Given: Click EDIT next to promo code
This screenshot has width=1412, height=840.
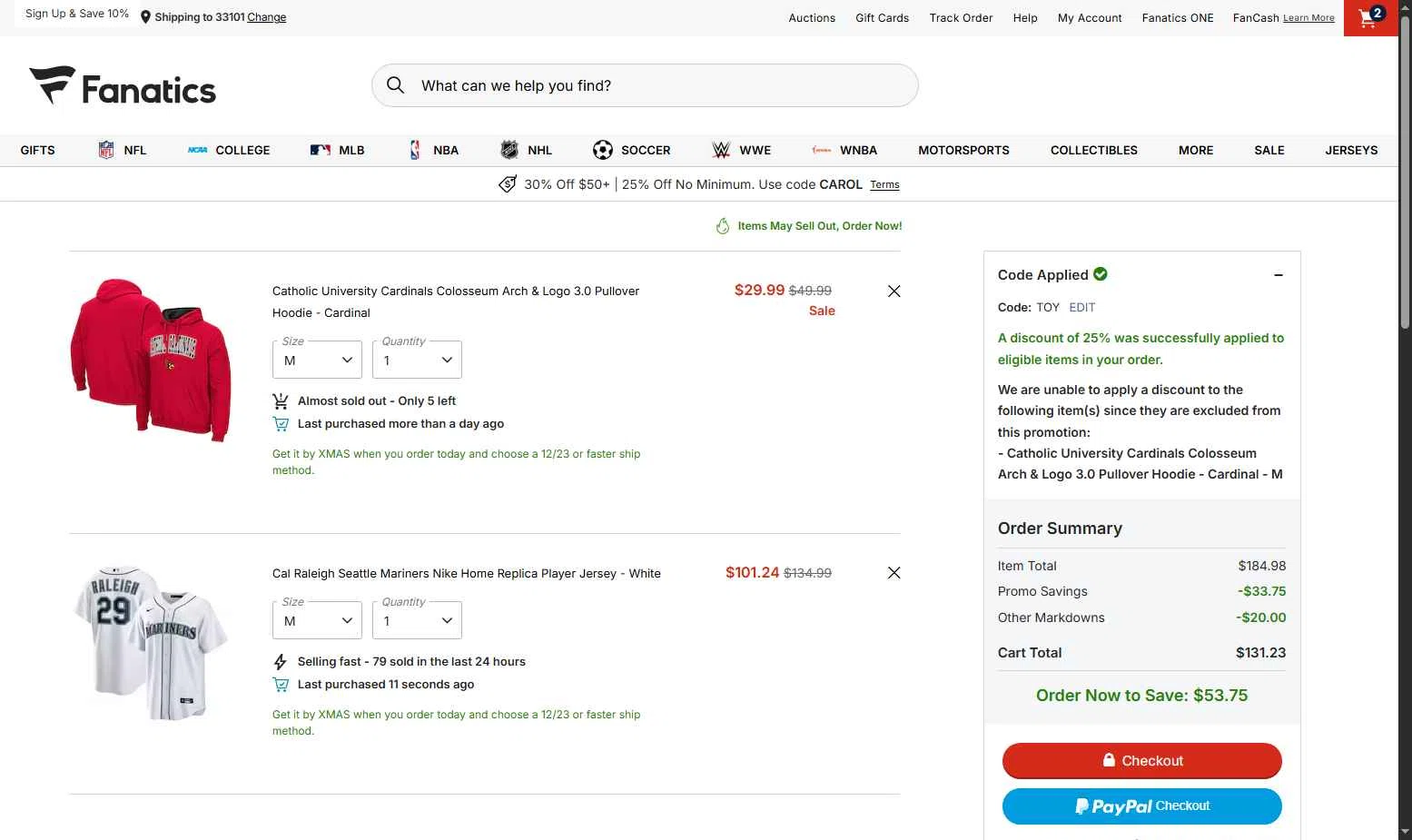Looking at the screenshot, I should (x=1081, y=308).
